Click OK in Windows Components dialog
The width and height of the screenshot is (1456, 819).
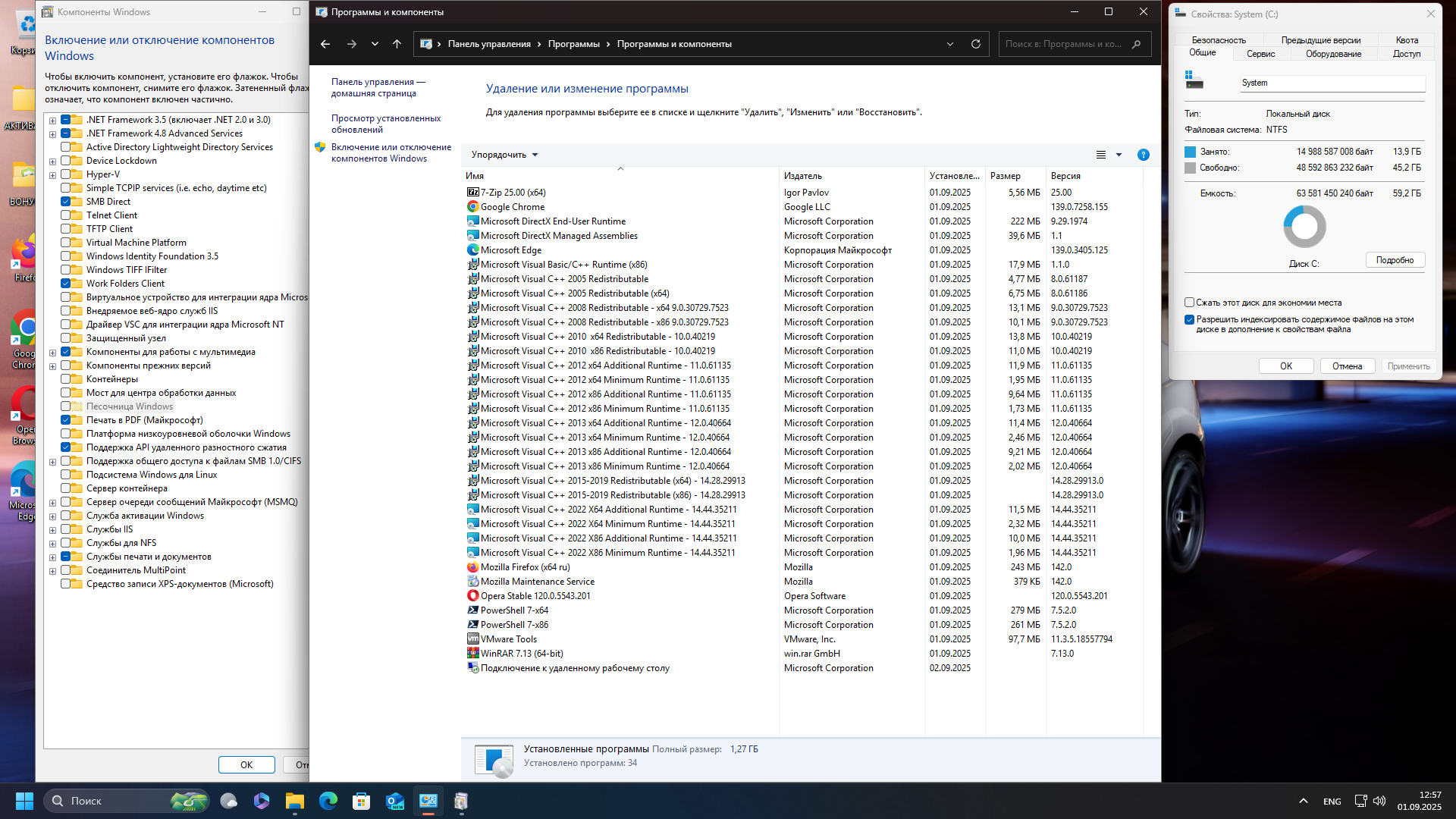(246, 764)
